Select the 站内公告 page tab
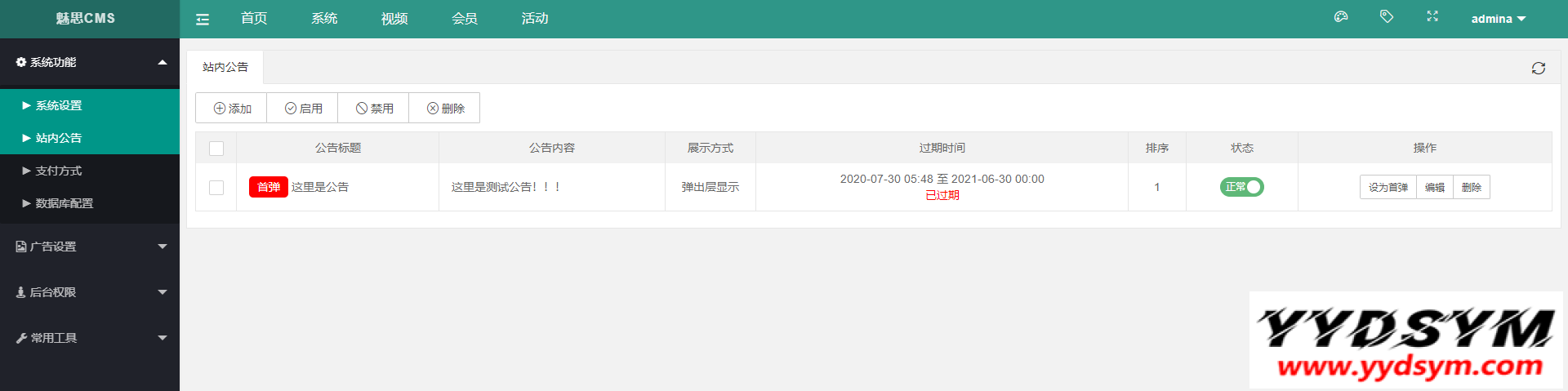The height and width of the screenshot is (391, 1568). [225, 67]
